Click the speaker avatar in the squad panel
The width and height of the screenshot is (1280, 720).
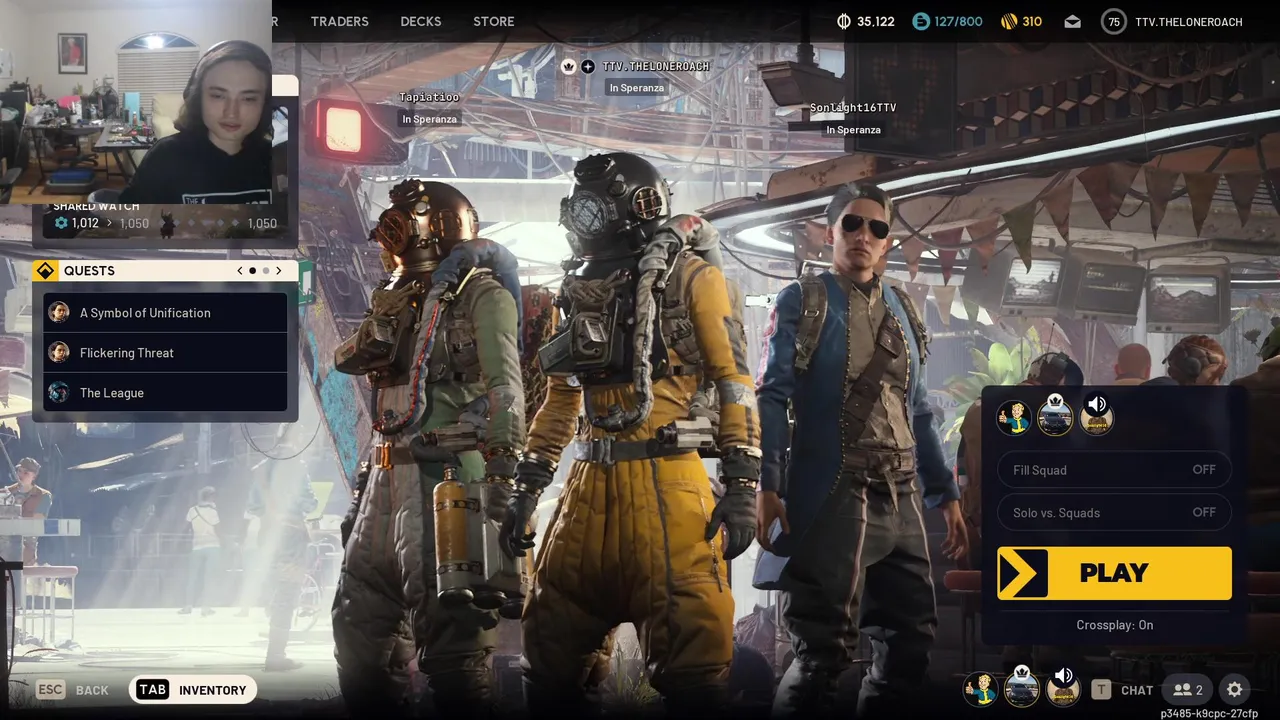pos(1097,414)
